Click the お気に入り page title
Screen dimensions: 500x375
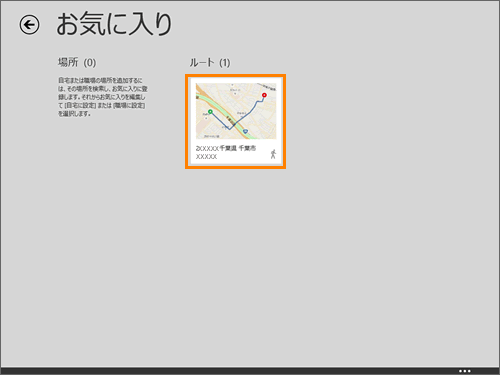click(x=114, y=24)
